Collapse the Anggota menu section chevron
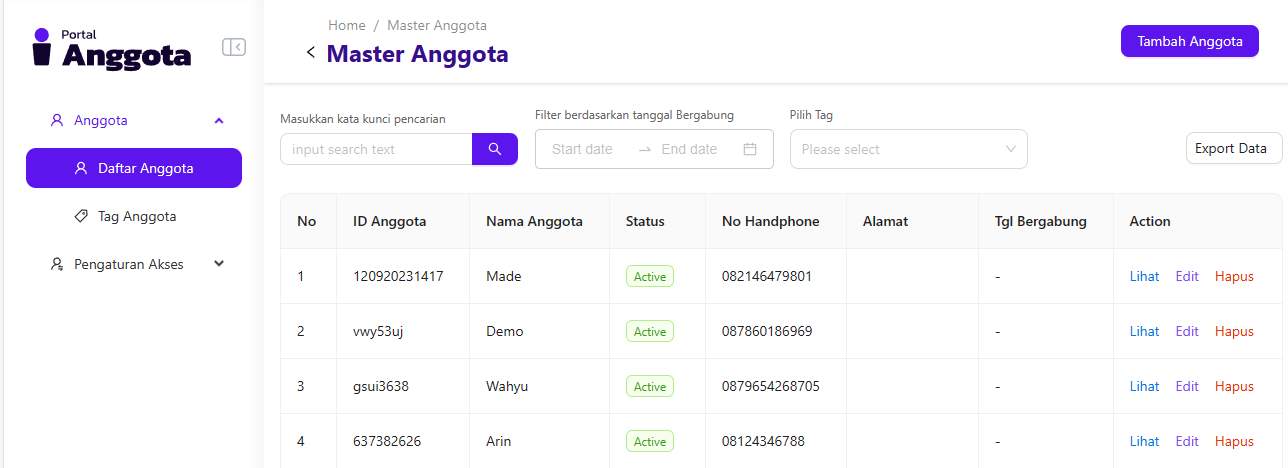 pyautogui.click(x=219, y=121)
